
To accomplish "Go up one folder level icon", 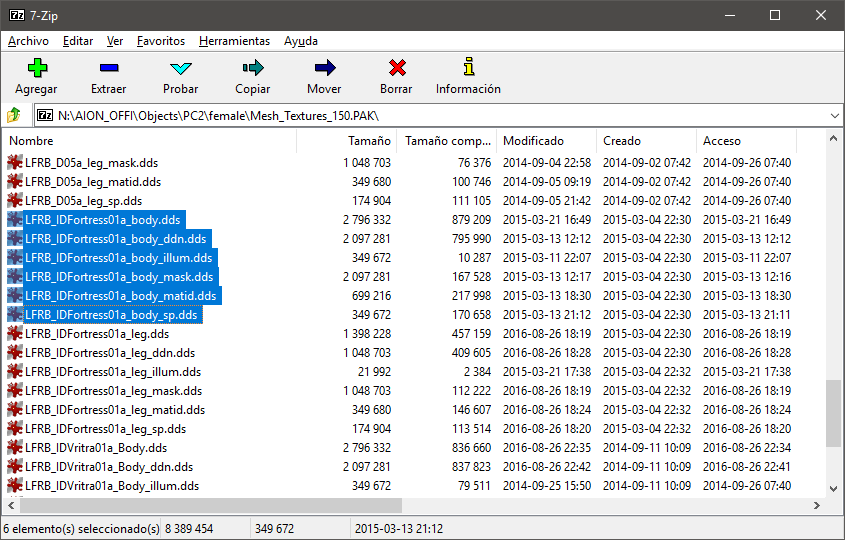I will [x=15, y=115].
